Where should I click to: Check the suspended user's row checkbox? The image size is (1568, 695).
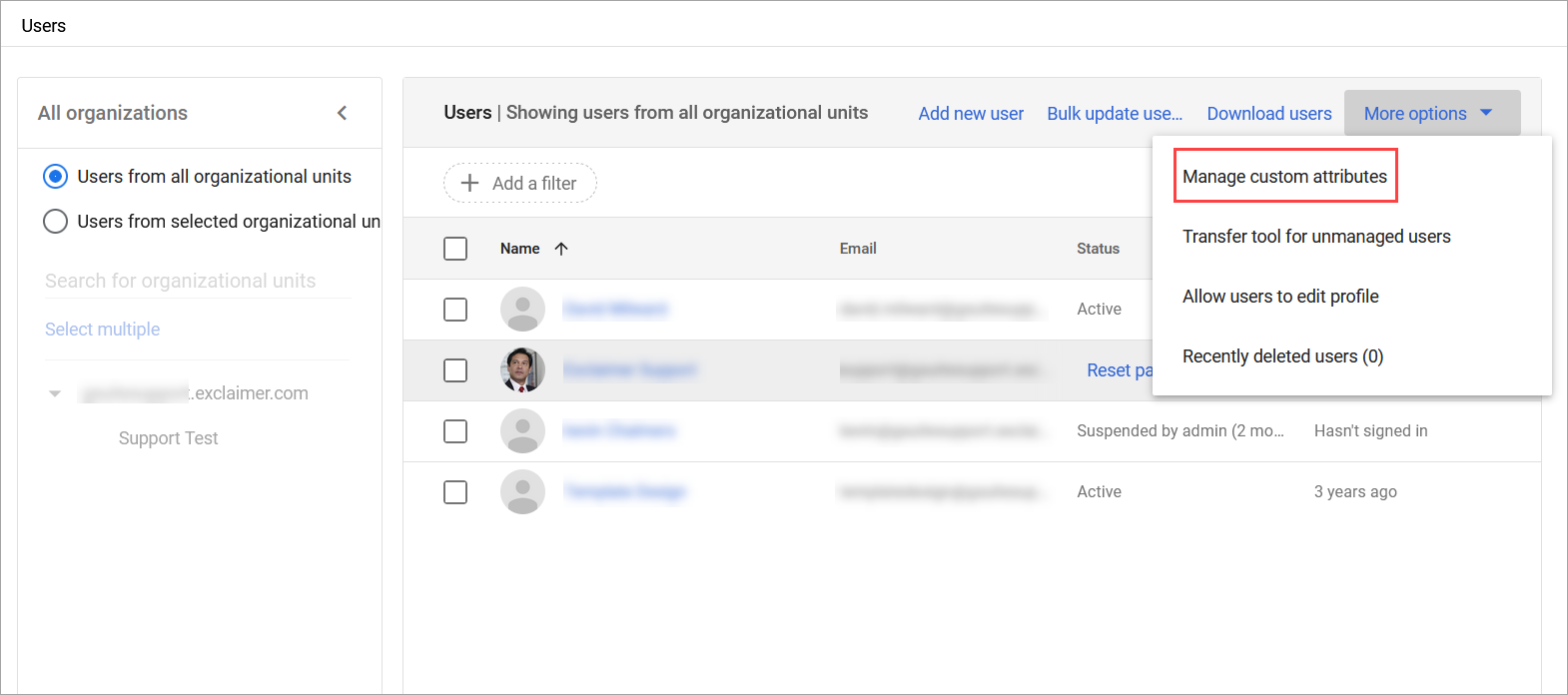click(455, 431)
